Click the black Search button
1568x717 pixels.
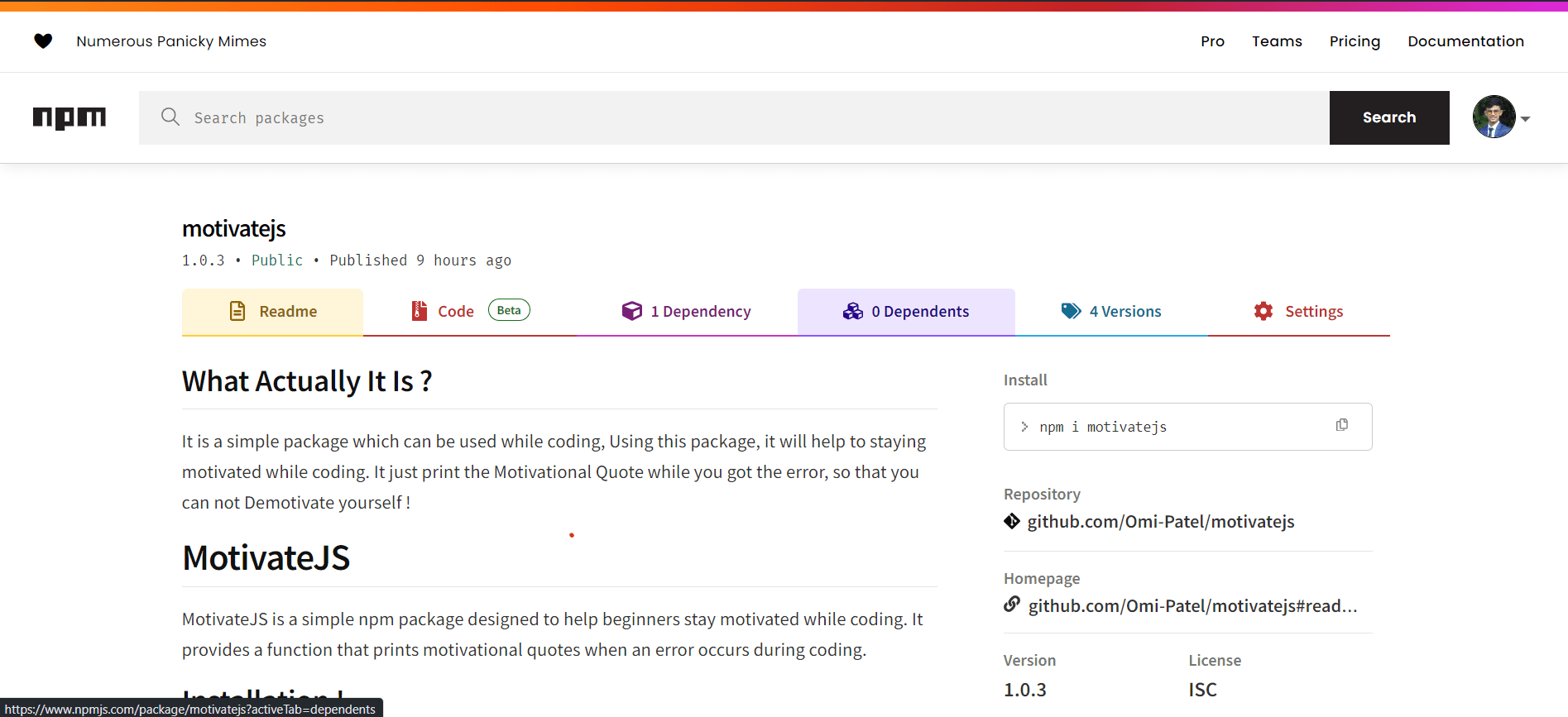click(1389, 117)
